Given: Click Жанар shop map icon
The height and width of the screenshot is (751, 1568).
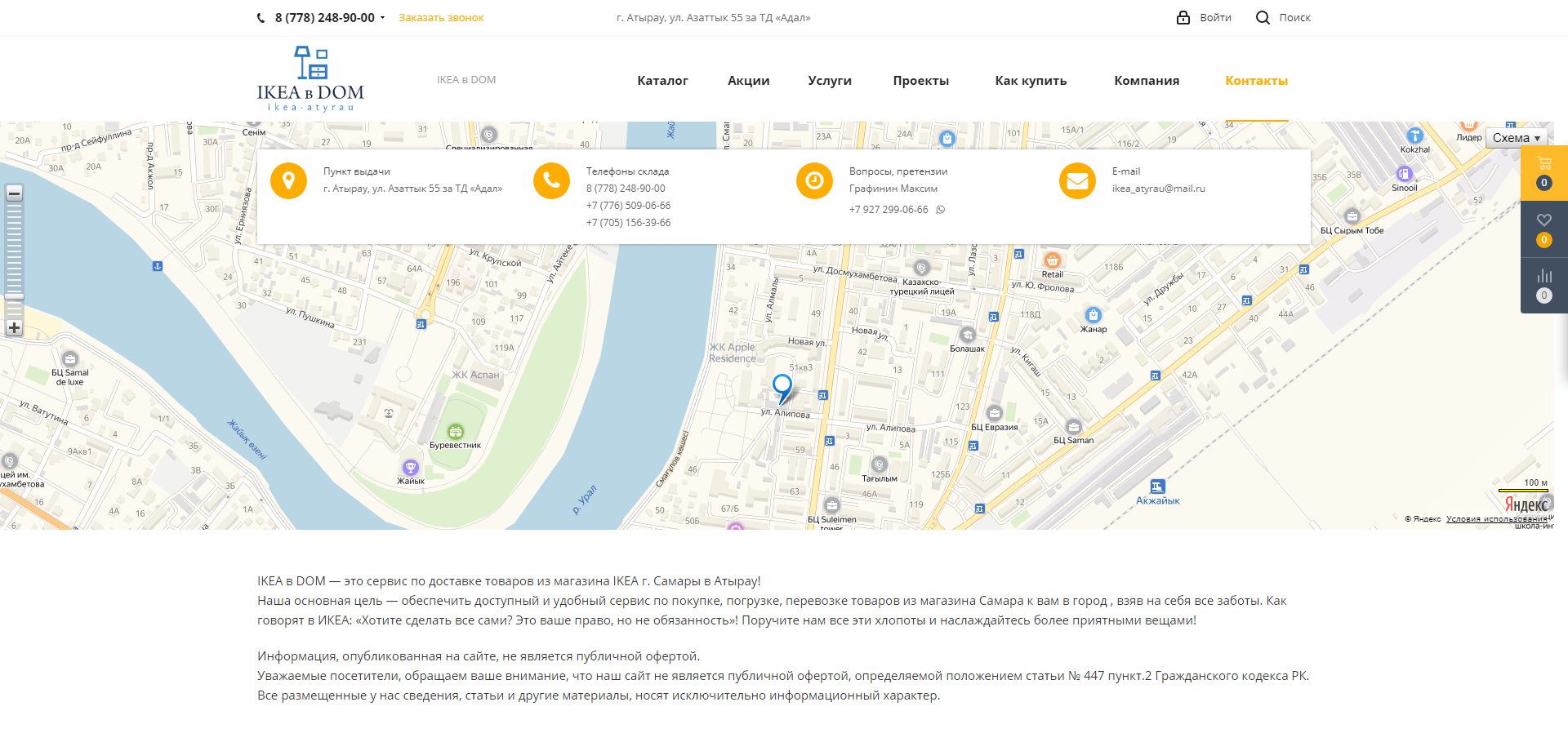Looking at the screenshot, I should coord(1094,315).
